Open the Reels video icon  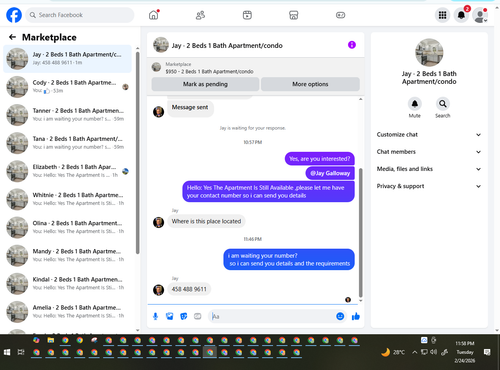(x=247, y=15)
